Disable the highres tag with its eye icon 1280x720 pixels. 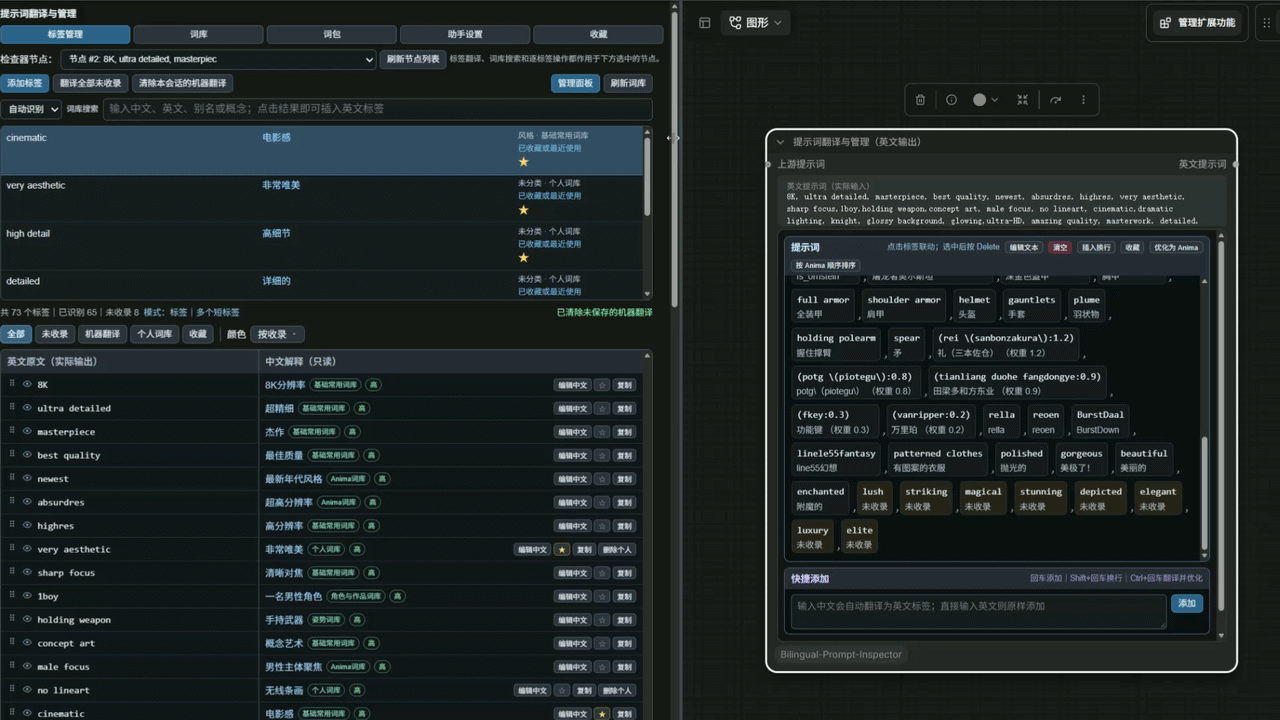click(x=27, y=525)
